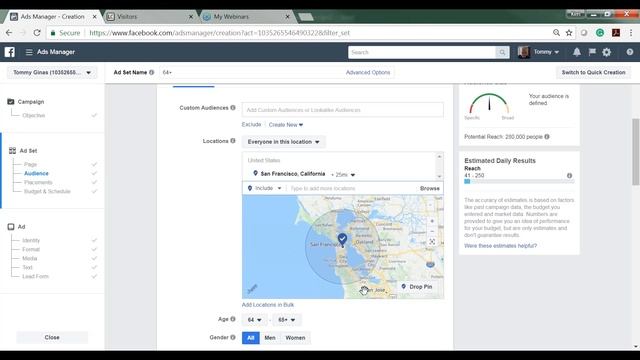Open the Include dropdown
The image size is (640, 360).
[x=264, y=188]
